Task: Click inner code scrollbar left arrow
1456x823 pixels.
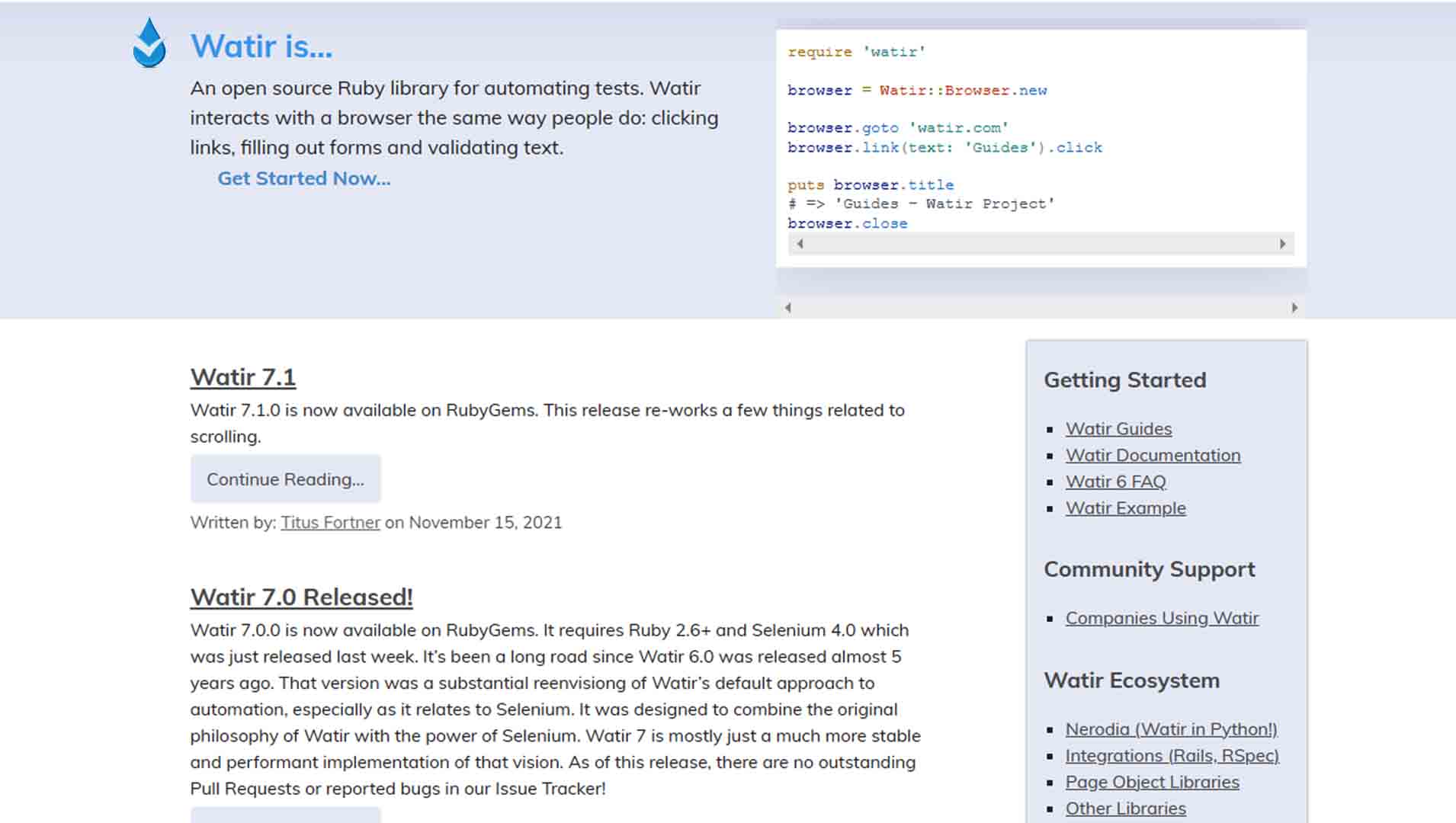Action: point(800,244)
